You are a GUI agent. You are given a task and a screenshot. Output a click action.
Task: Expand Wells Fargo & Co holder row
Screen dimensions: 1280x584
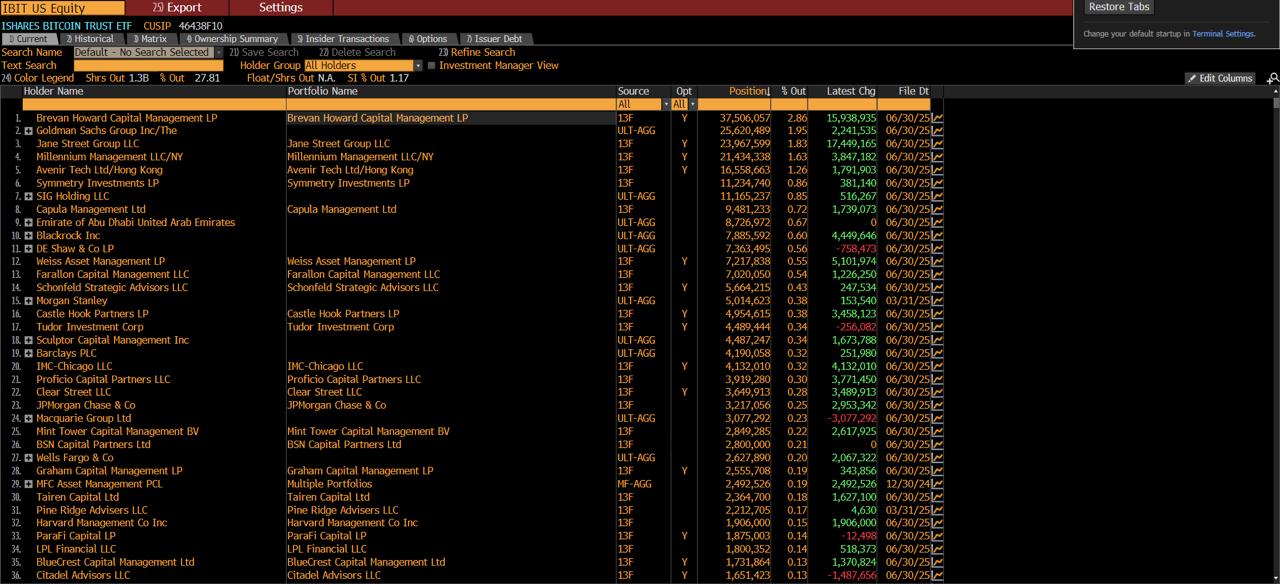pyautogui.click(x=29, y=457)
